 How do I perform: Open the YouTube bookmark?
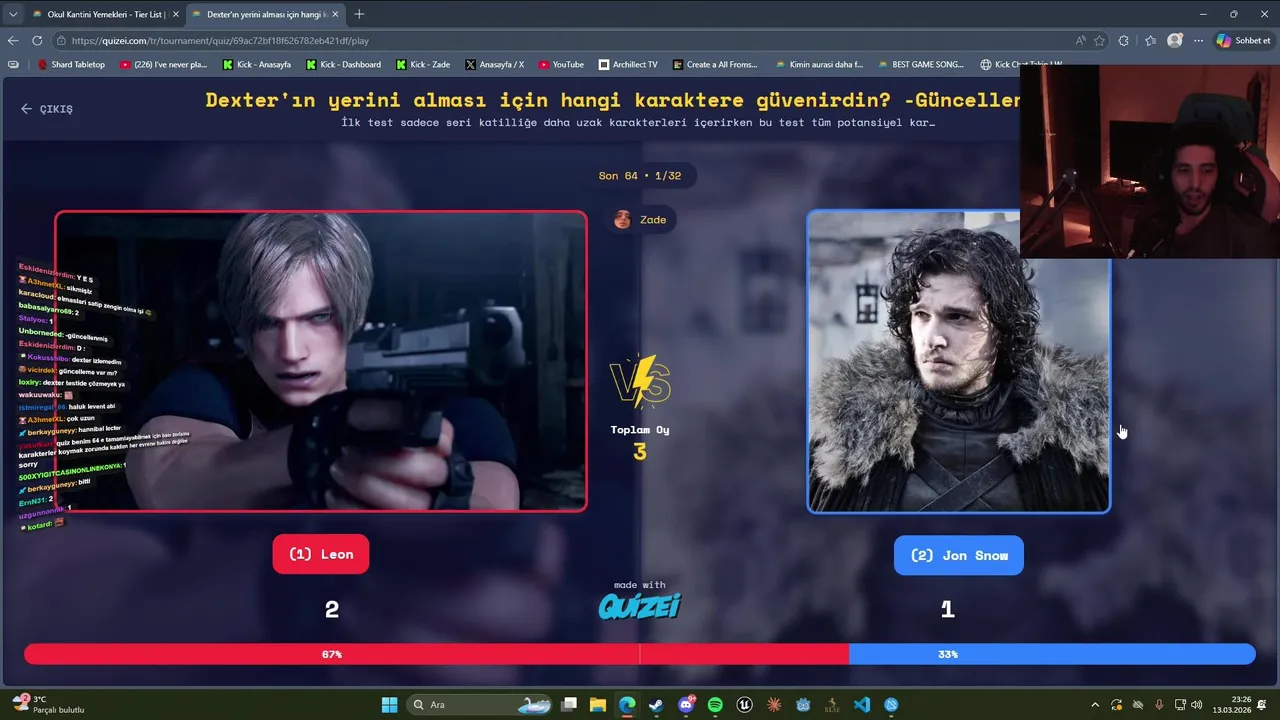point(561,64)
